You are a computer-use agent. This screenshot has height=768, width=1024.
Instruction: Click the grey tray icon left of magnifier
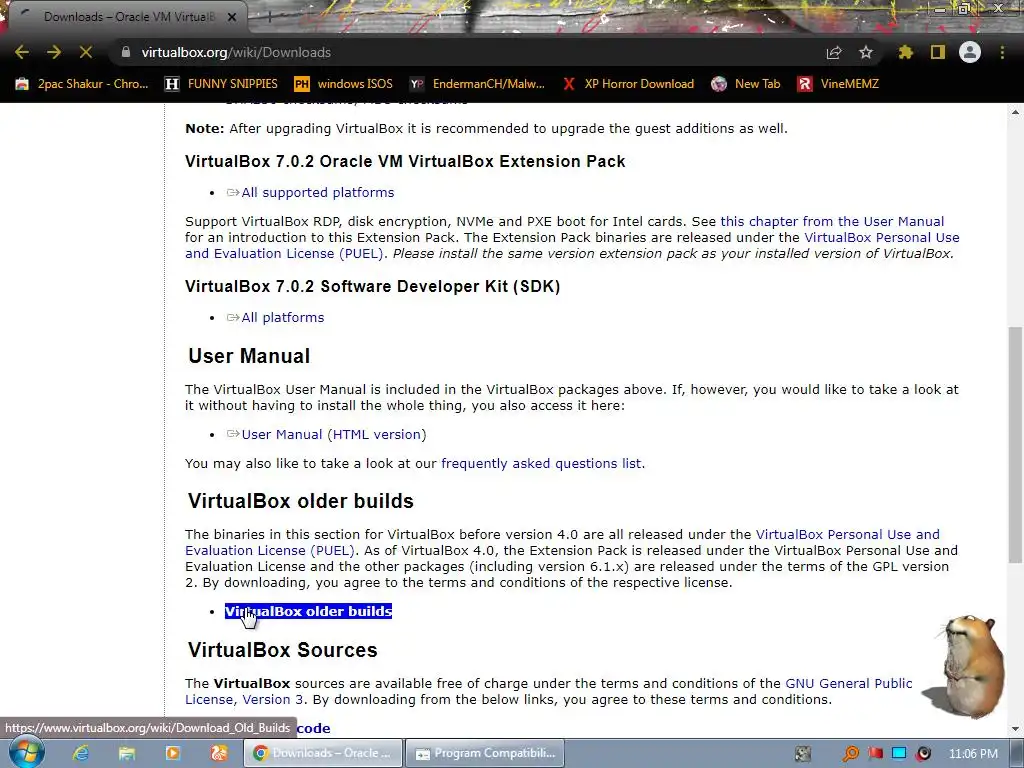click(803, 754)
